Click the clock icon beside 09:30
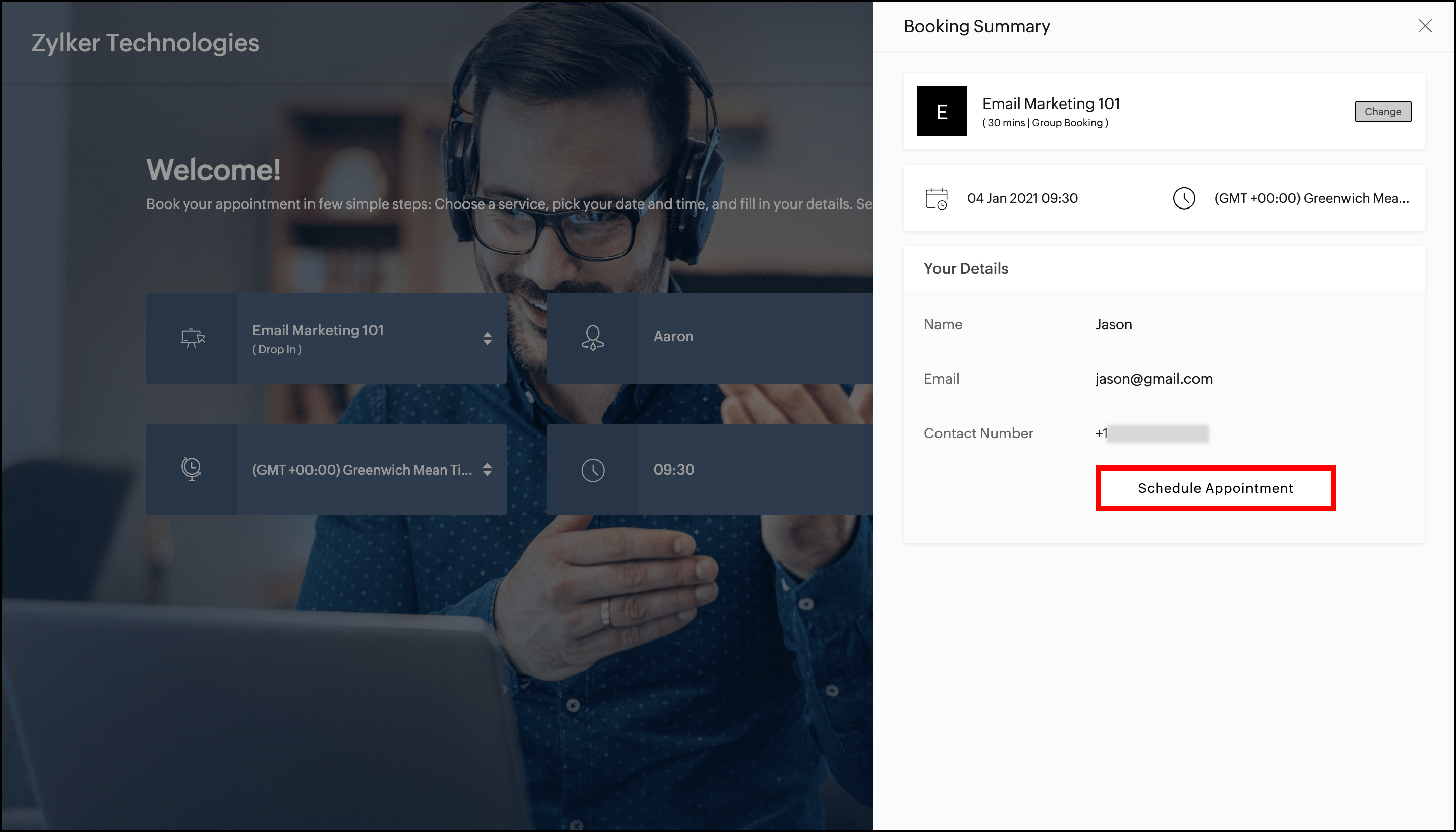 pos(593,470)
